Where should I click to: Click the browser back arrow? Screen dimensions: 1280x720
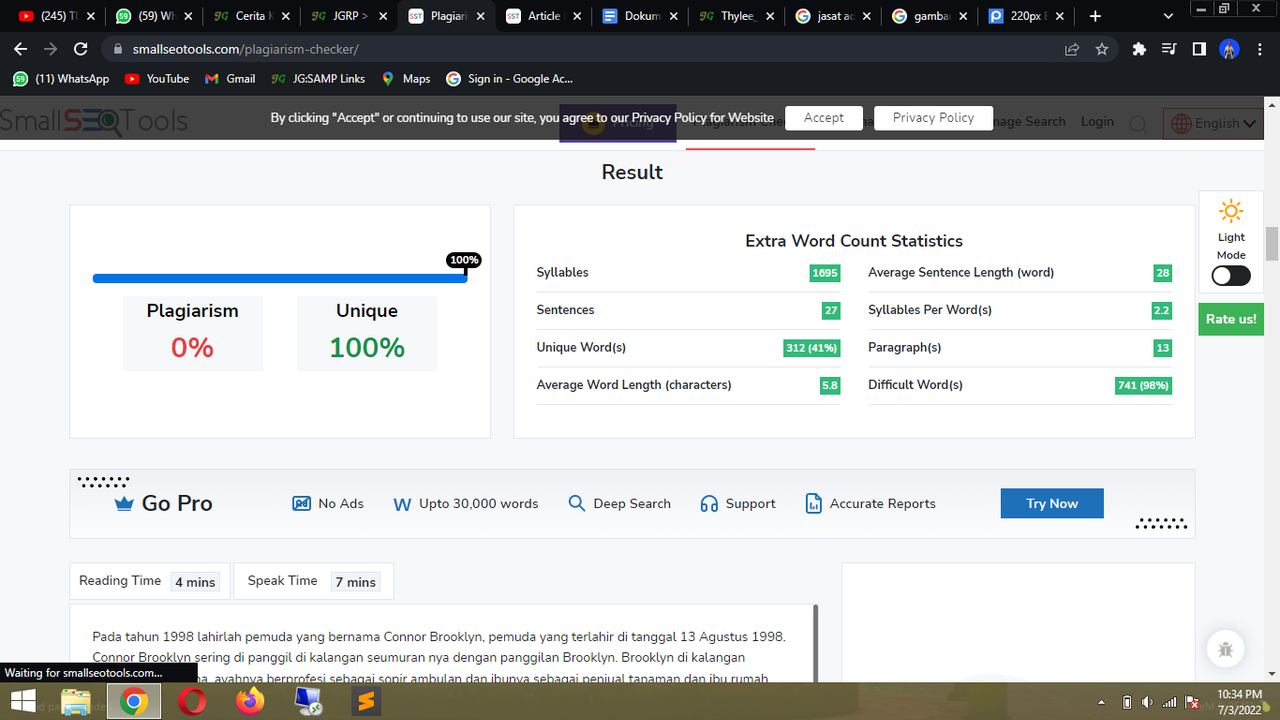coord(21,48)
